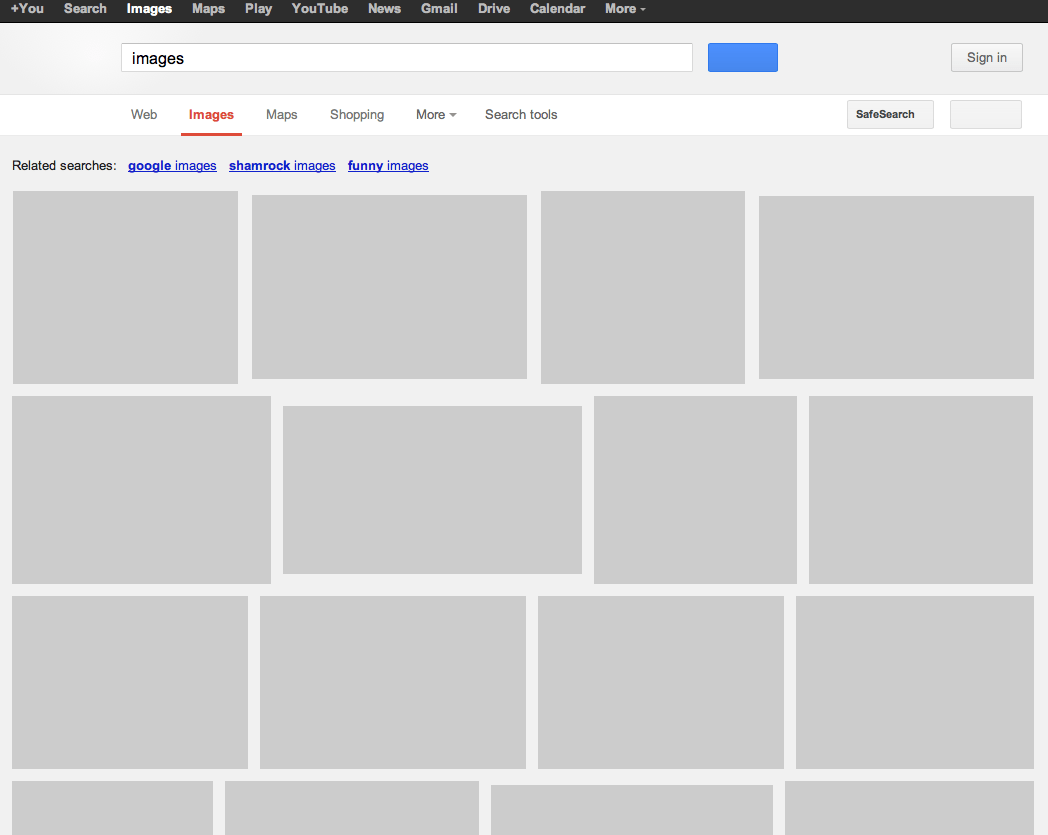Select News in the top navigation

[384, 9]
